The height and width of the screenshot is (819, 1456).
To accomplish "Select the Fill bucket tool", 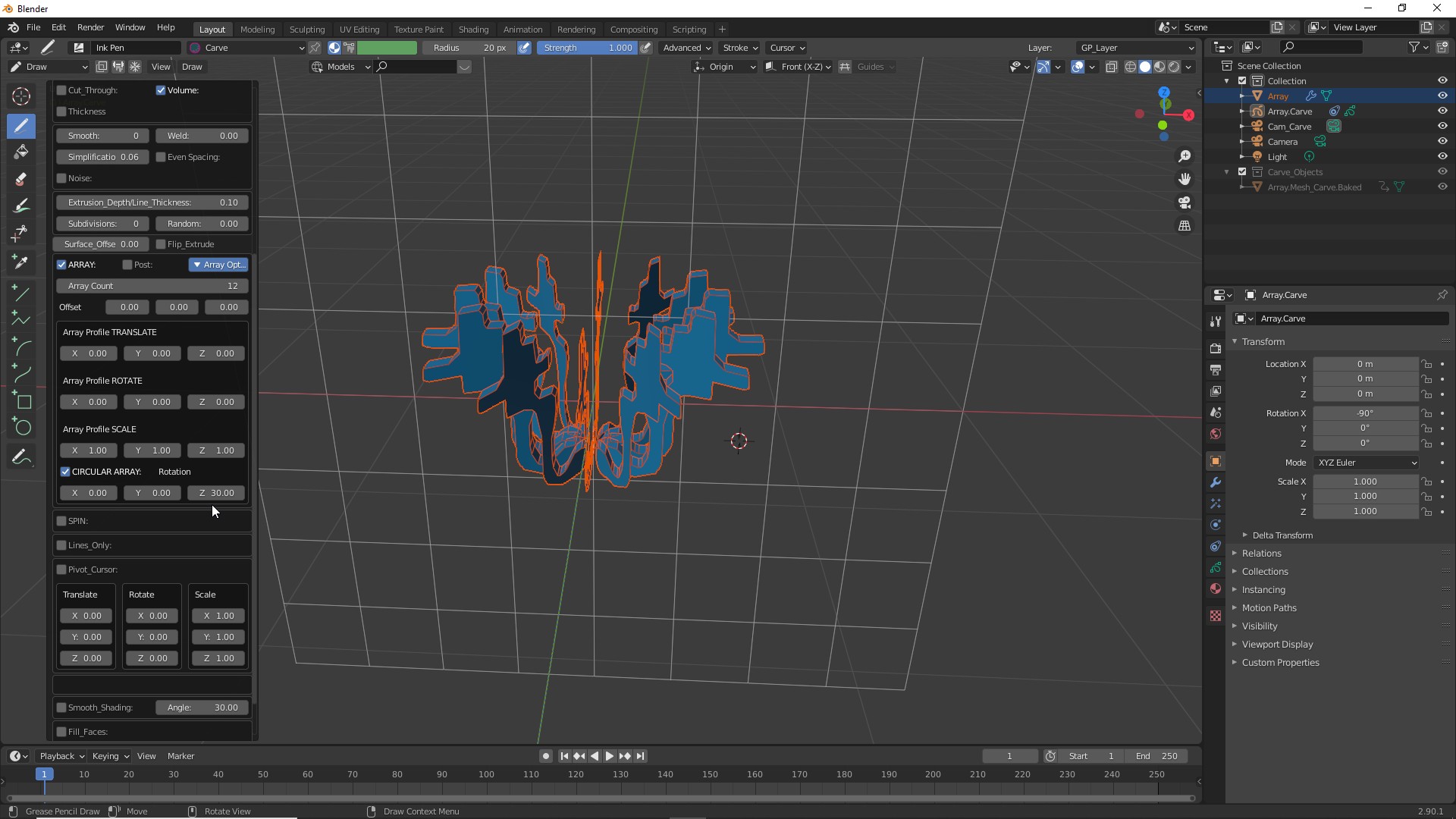I will pos(21,152).
